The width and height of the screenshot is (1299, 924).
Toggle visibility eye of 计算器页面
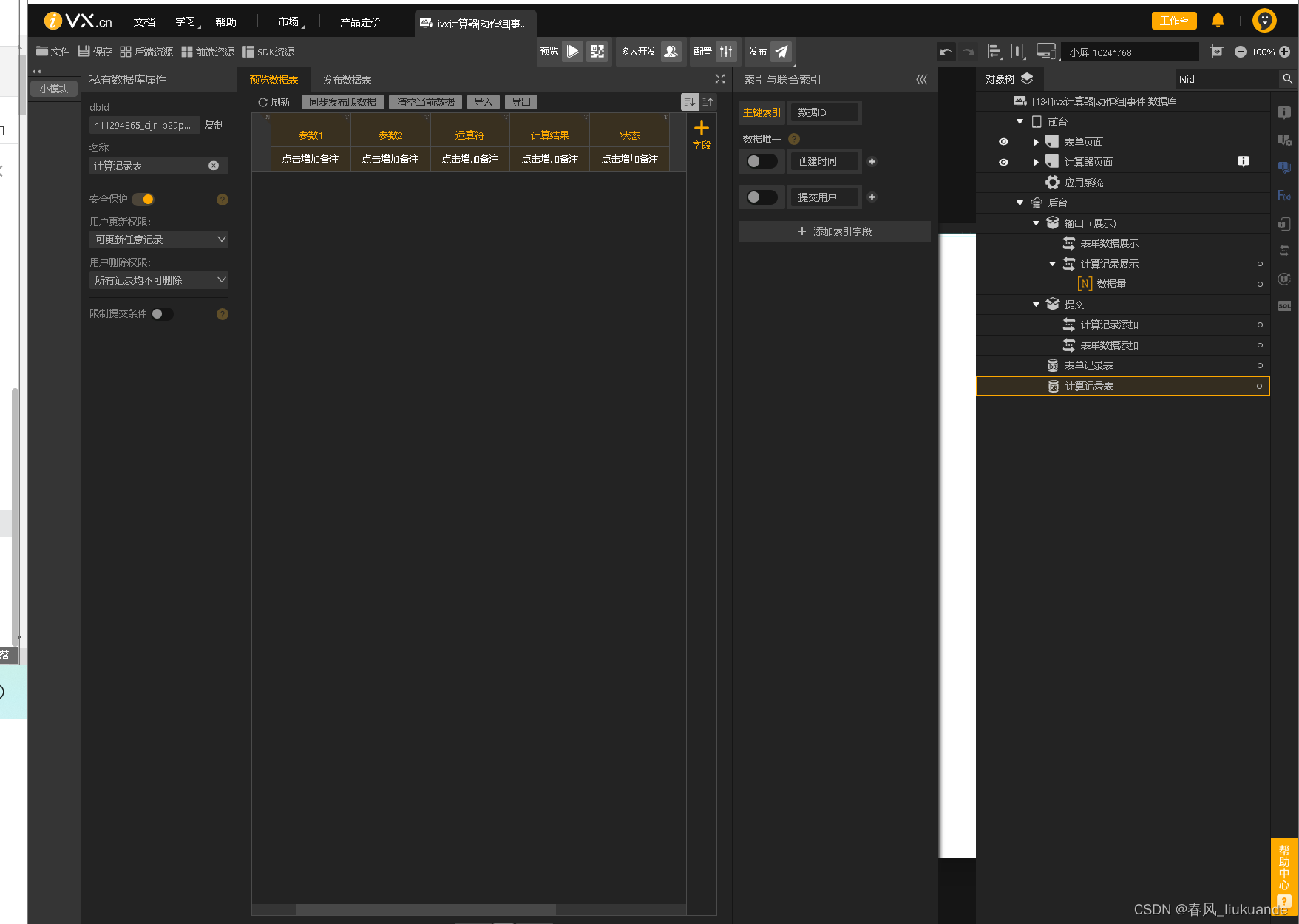pyautogui.click(x=1003, y=163)
